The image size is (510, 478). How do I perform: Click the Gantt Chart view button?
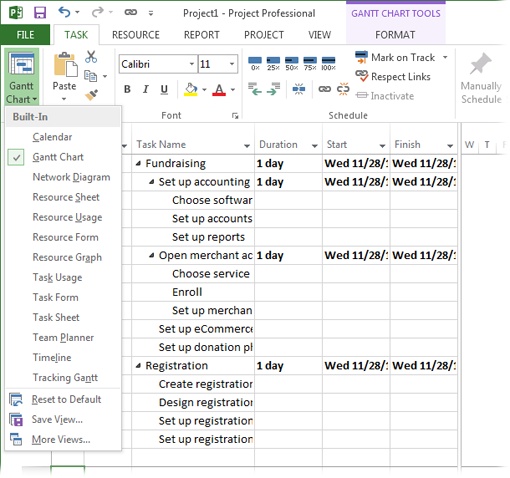(x=22, y=77)
